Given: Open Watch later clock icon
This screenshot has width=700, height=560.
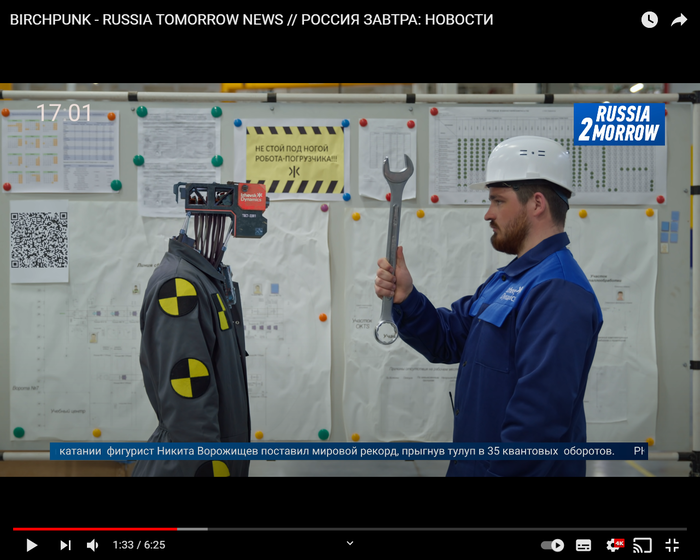Looking at the screenshot, I should click(649, 20).
